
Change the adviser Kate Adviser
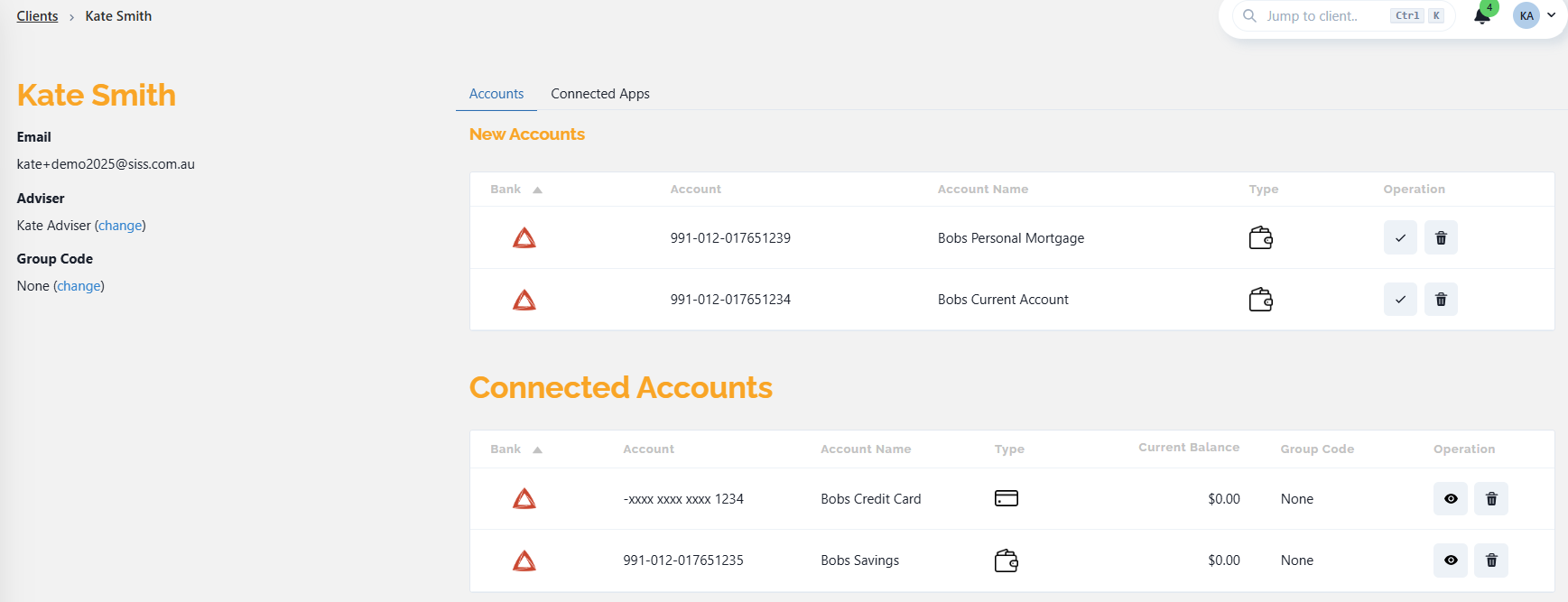coord(120,226)
